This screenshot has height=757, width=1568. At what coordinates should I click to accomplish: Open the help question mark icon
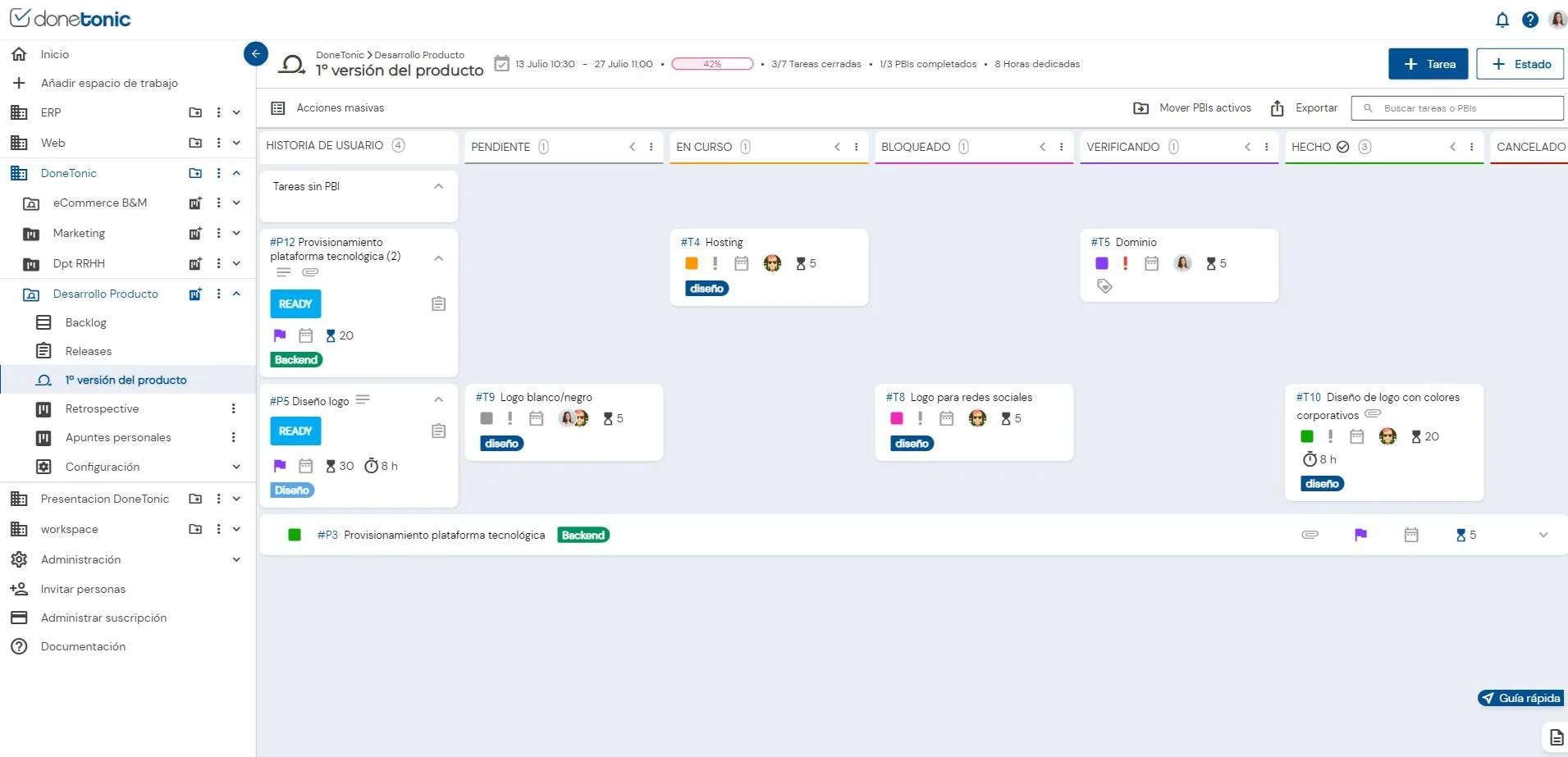(x=1529, y=20)
